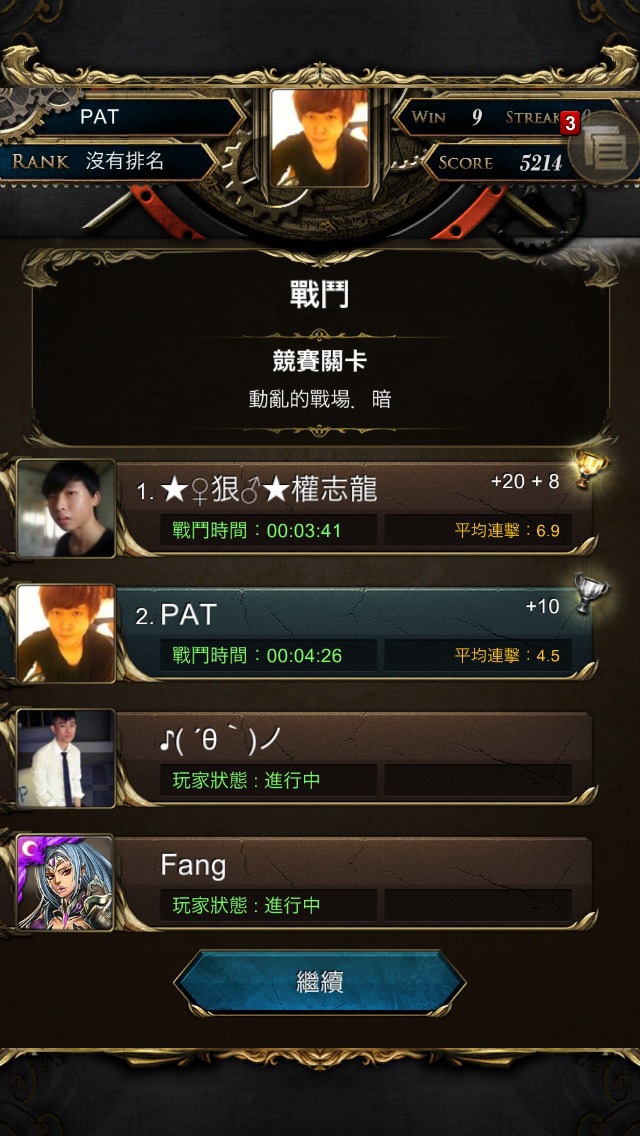The image size is (640, 1136).
Task: Click the 戰鬥時間 00:03:41 field
Action: [268, 530]
